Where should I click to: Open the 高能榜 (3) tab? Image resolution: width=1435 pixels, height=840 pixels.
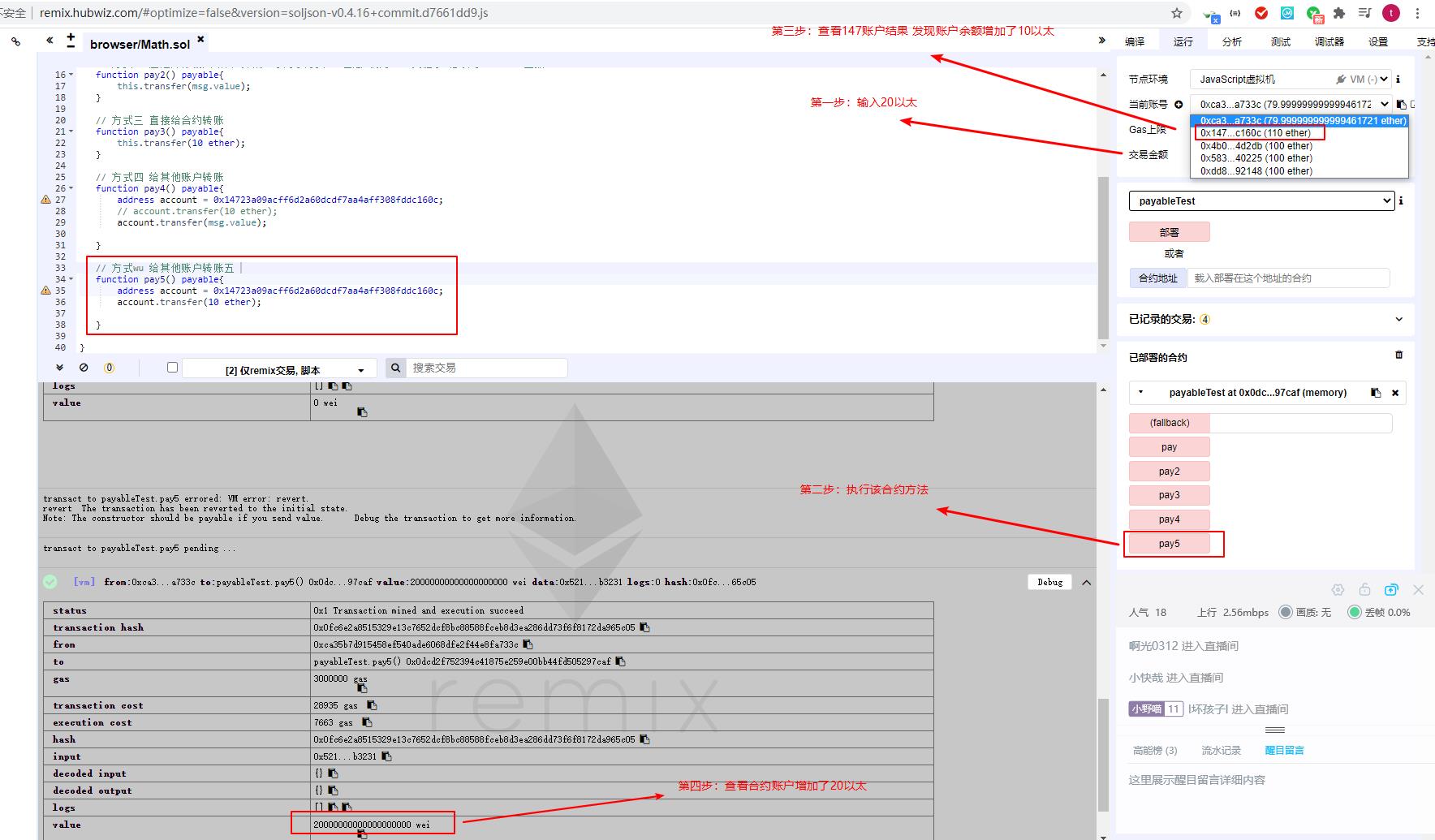(x=1155, y=751)
